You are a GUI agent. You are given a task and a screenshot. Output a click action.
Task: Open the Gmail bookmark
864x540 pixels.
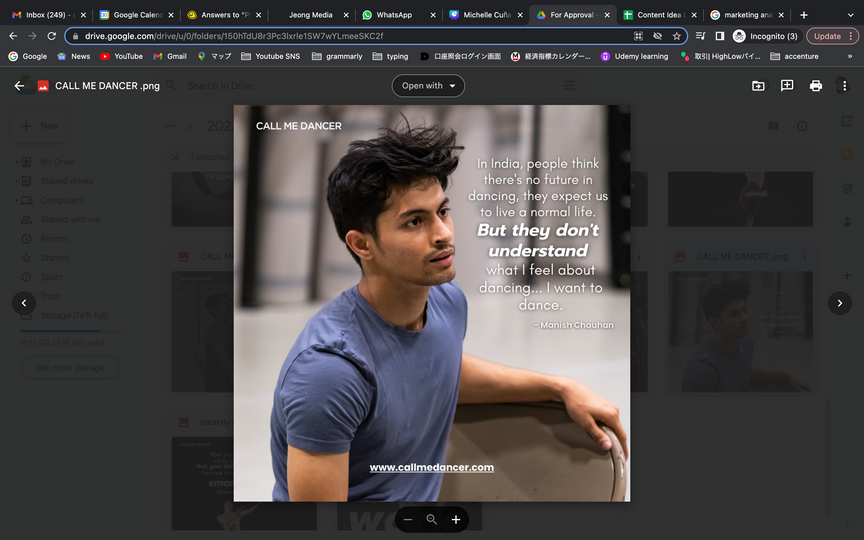click(x=170, y=56)
